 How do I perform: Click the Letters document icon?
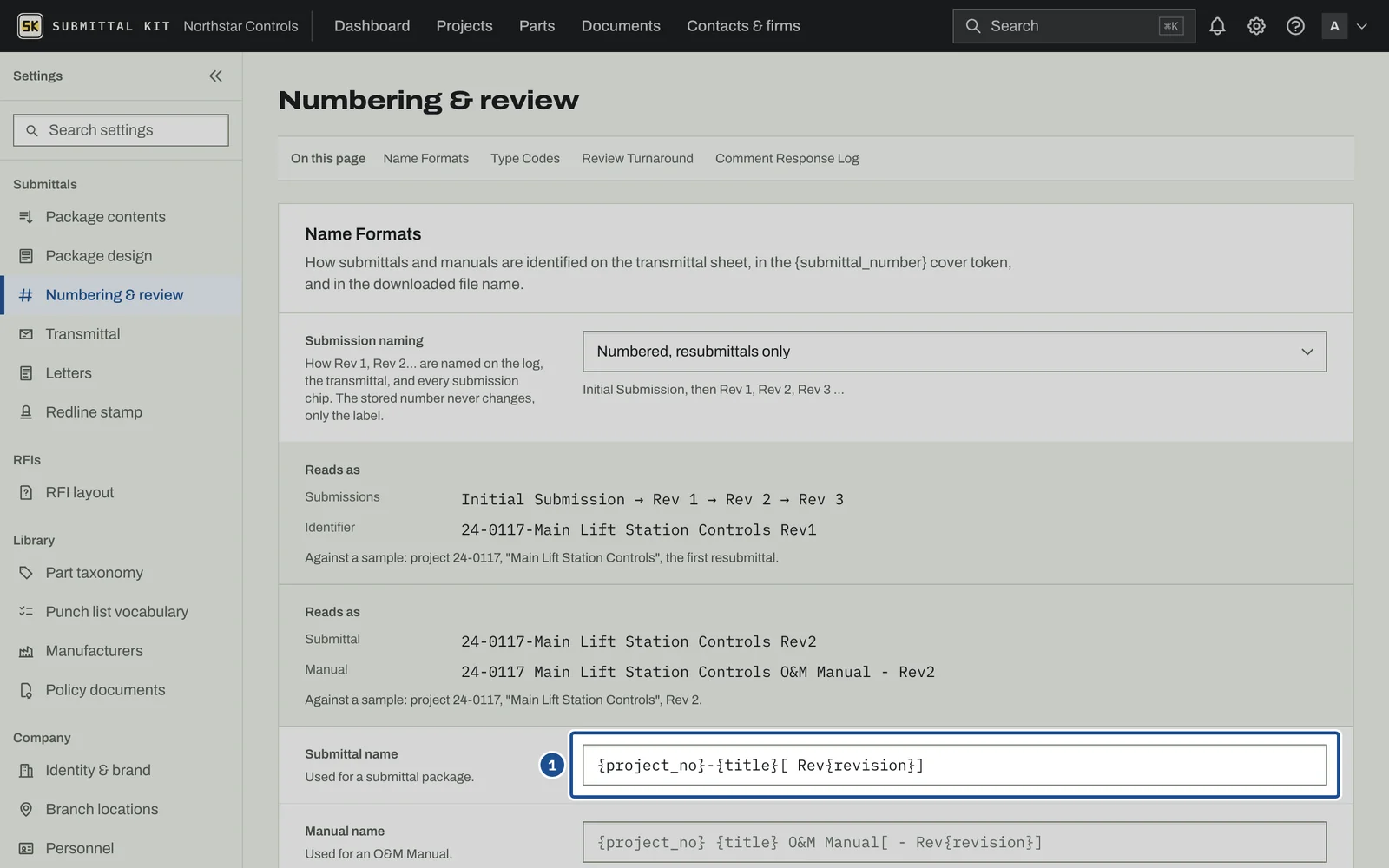(26, 373)
